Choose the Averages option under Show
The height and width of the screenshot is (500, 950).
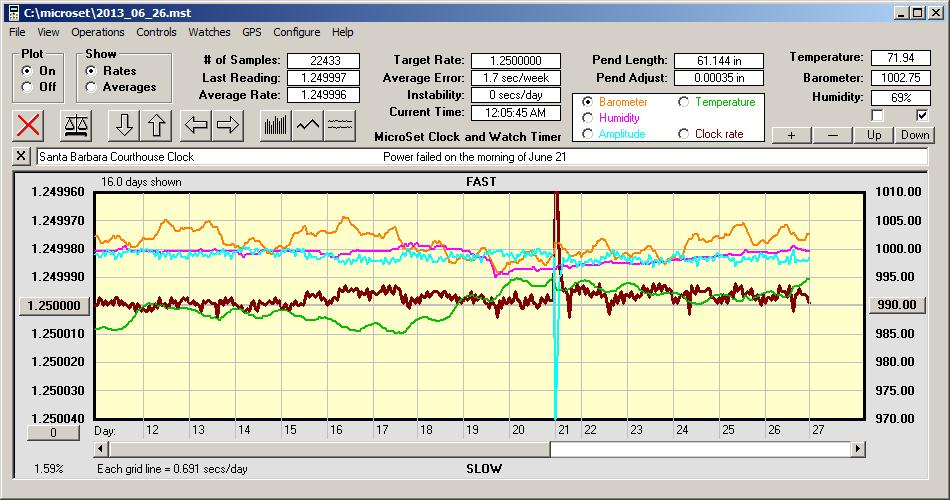(x=92, y=87)
